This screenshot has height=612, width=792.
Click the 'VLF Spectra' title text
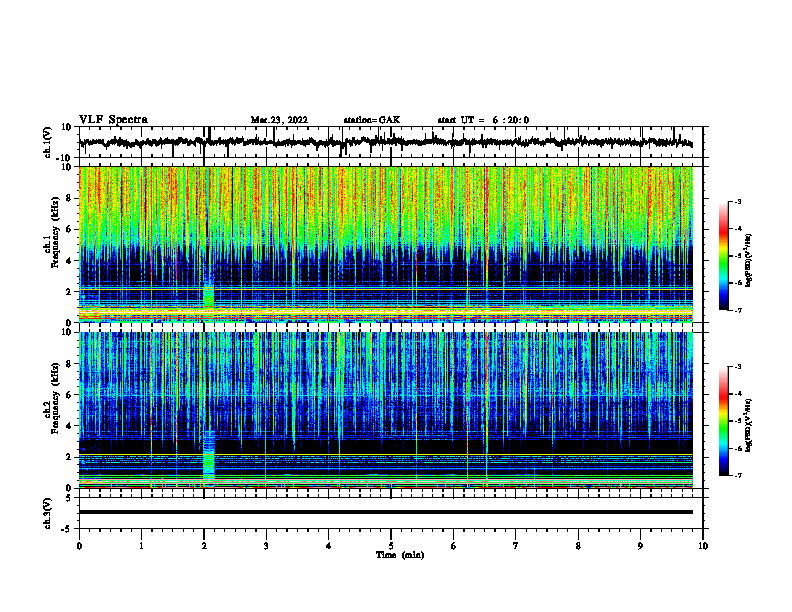(x=113, y=120)
